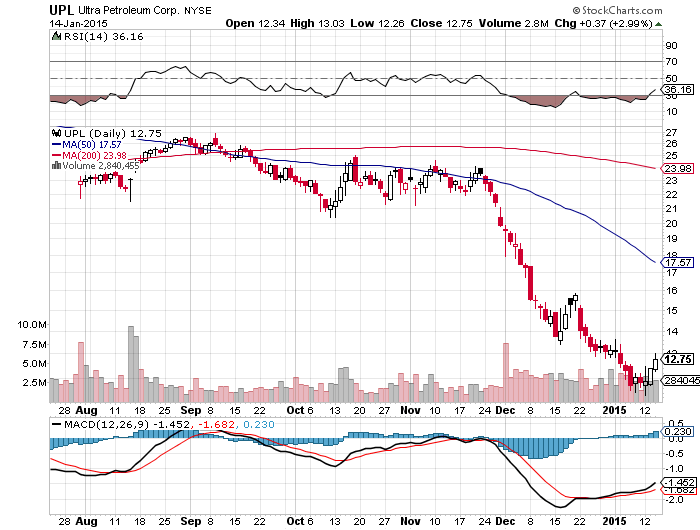Viewport: 700px width, 530px height.
Task: Click the MACD -1.452 legend value
Action: (x=172, y=424)
